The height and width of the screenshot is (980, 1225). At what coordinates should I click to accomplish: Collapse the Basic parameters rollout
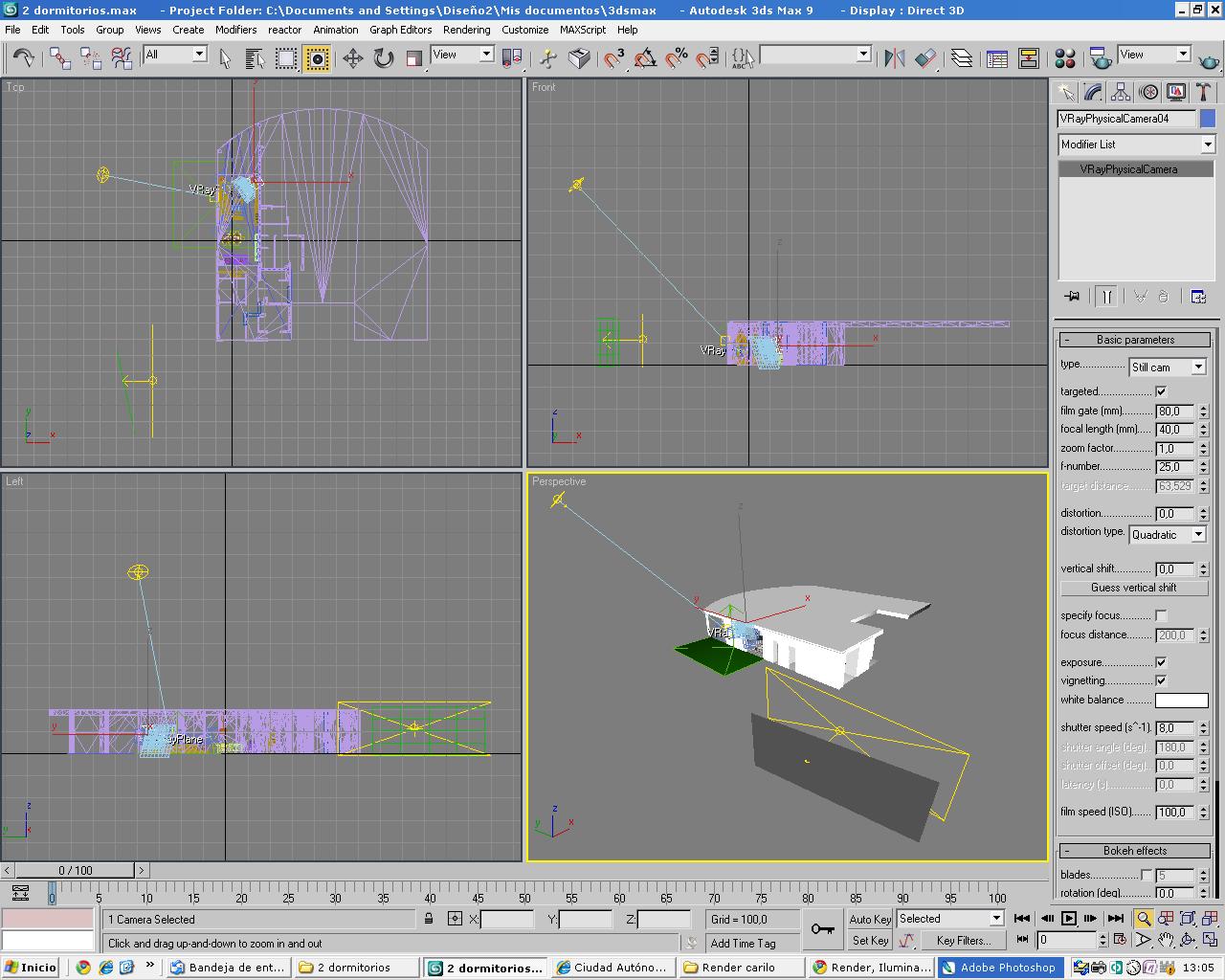[1135, 340]
